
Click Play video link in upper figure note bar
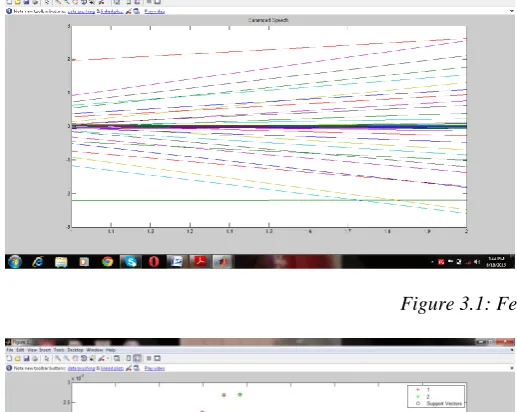click(x=155, y=11)
